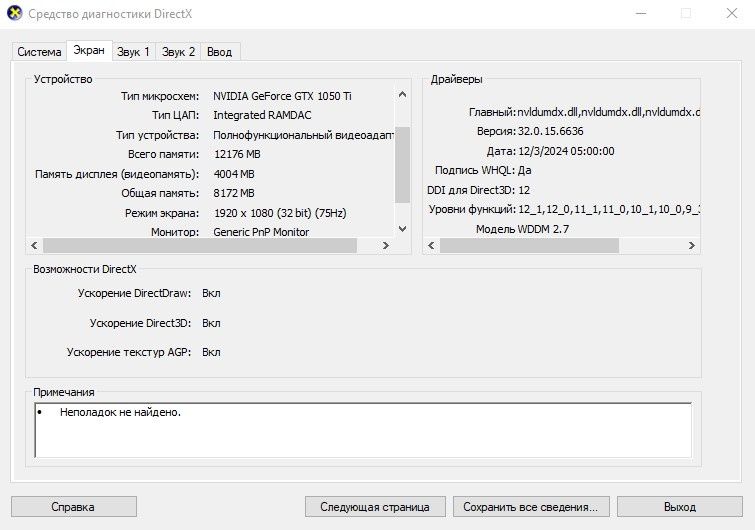The image size is (755, 530).
Task: Click the NVIDIA GeForce GTX 1050 Ti value
Action: tap(282, 96)
